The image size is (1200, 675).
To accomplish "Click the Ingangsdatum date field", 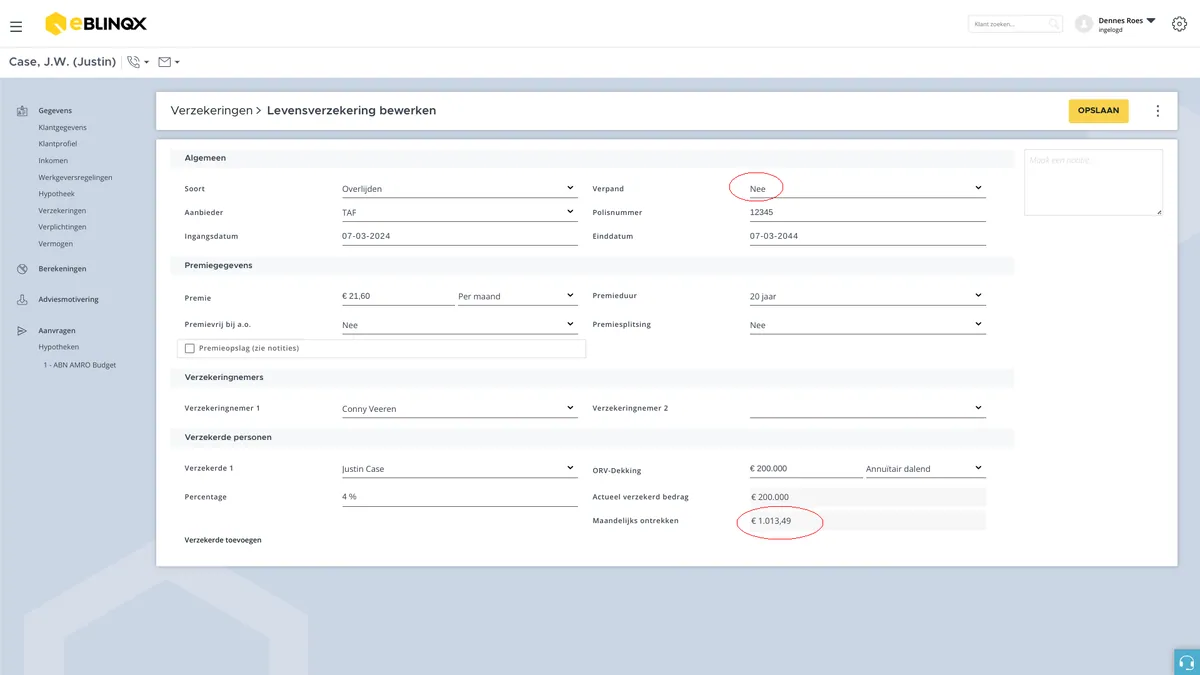I will point(459,237).
